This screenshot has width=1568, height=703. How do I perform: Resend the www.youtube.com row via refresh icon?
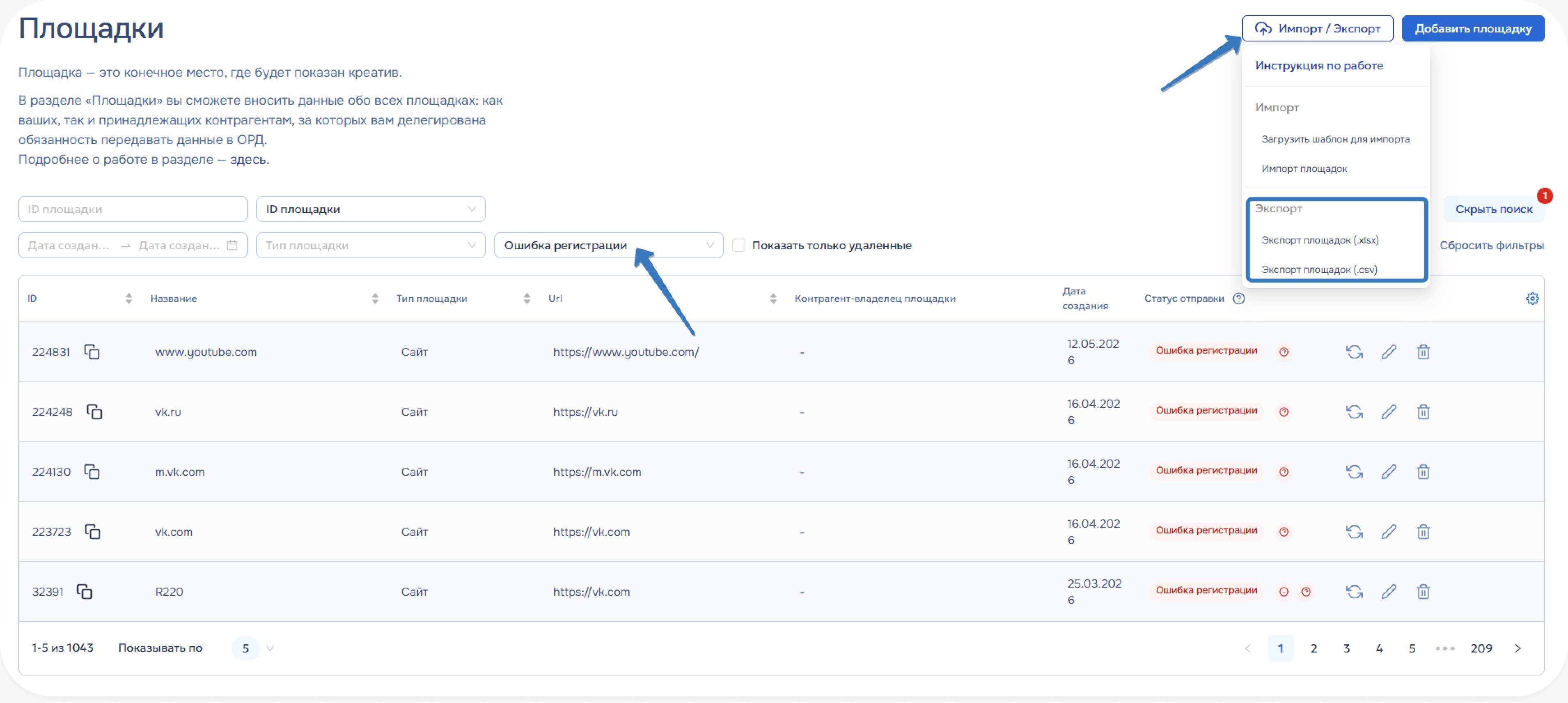1354,351
